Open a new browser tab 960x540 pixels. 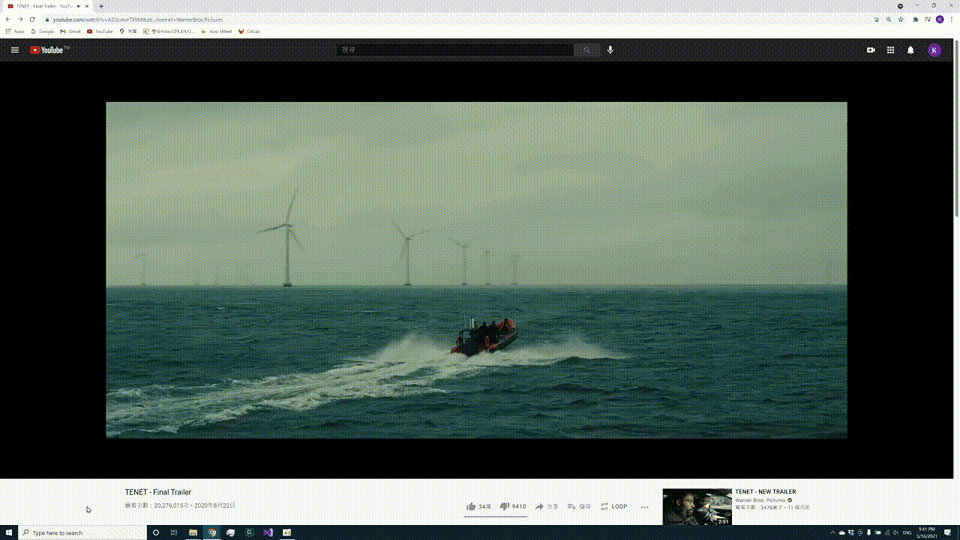pos(101,6)
